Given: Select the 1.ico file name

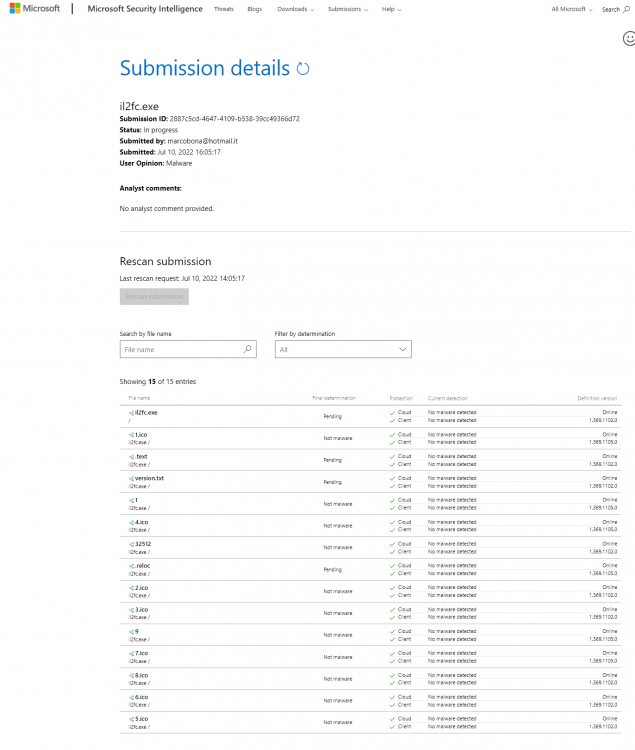Looking at the screenshot, I should 141,435.
